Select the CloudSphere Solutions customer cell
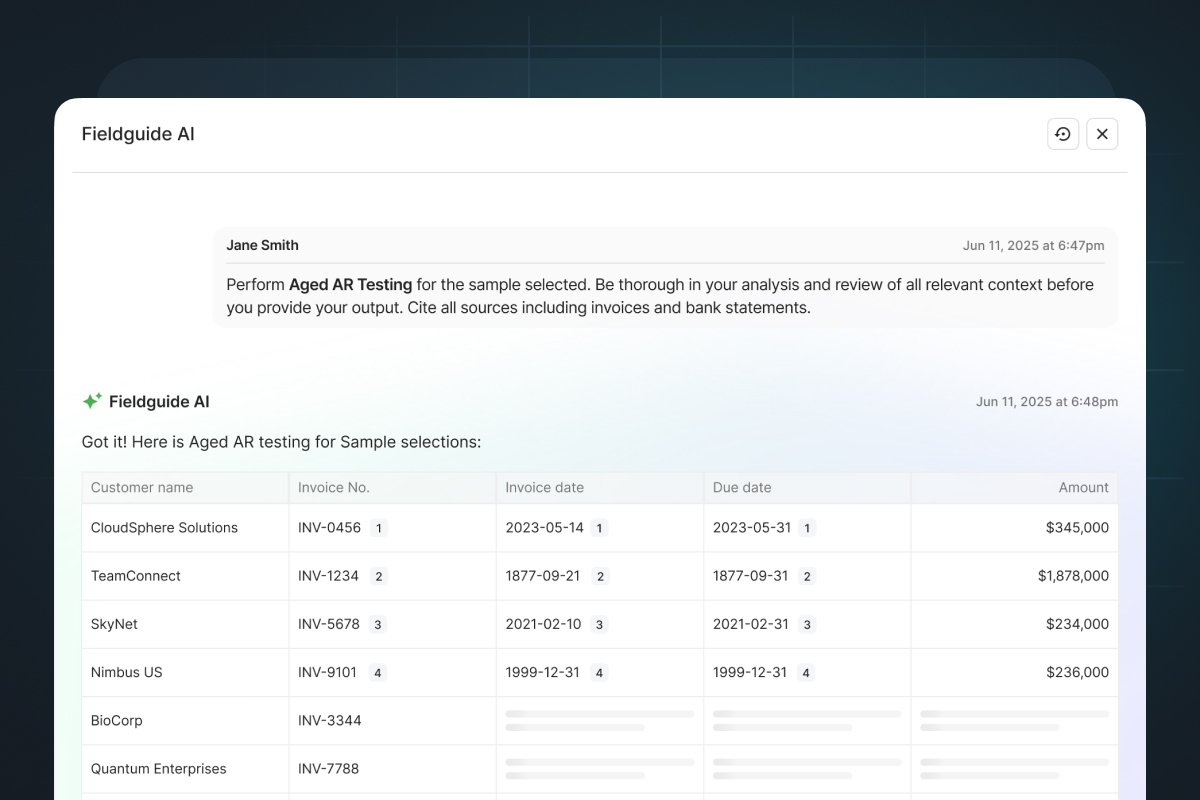Screen dimensions: 1200x800 [x=185, y=528]
